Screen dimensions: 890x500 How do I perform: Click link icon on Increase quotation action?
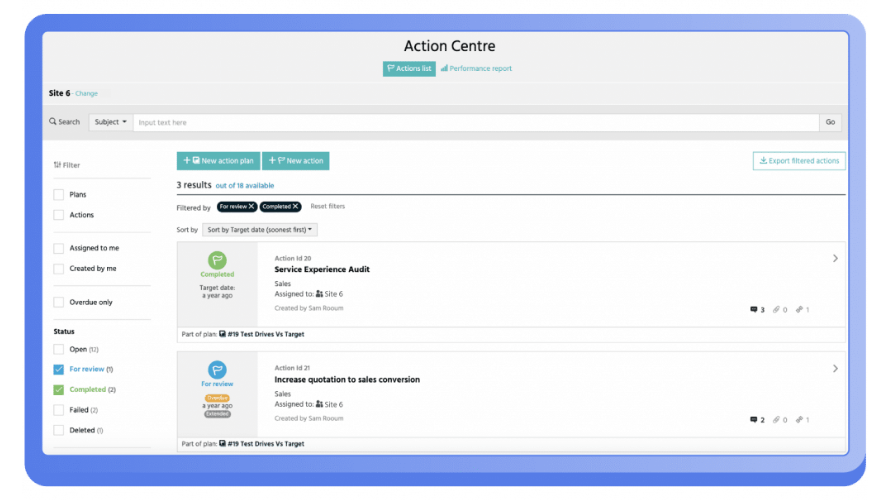[x=799, y=419]
